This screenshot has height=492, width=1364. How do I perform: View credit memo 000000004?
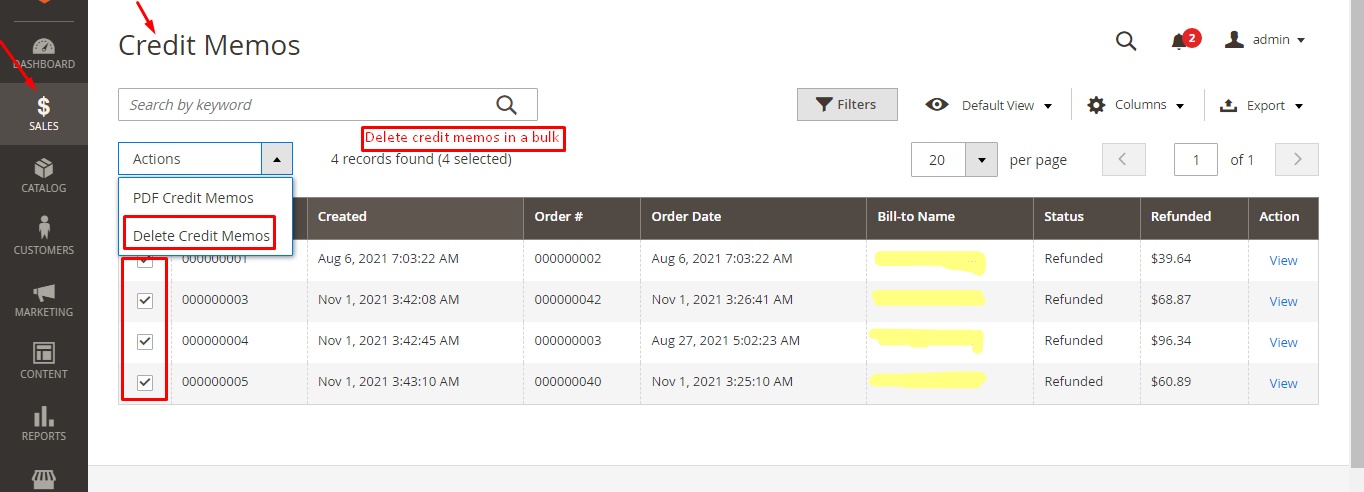click(x=1283, y=342)
